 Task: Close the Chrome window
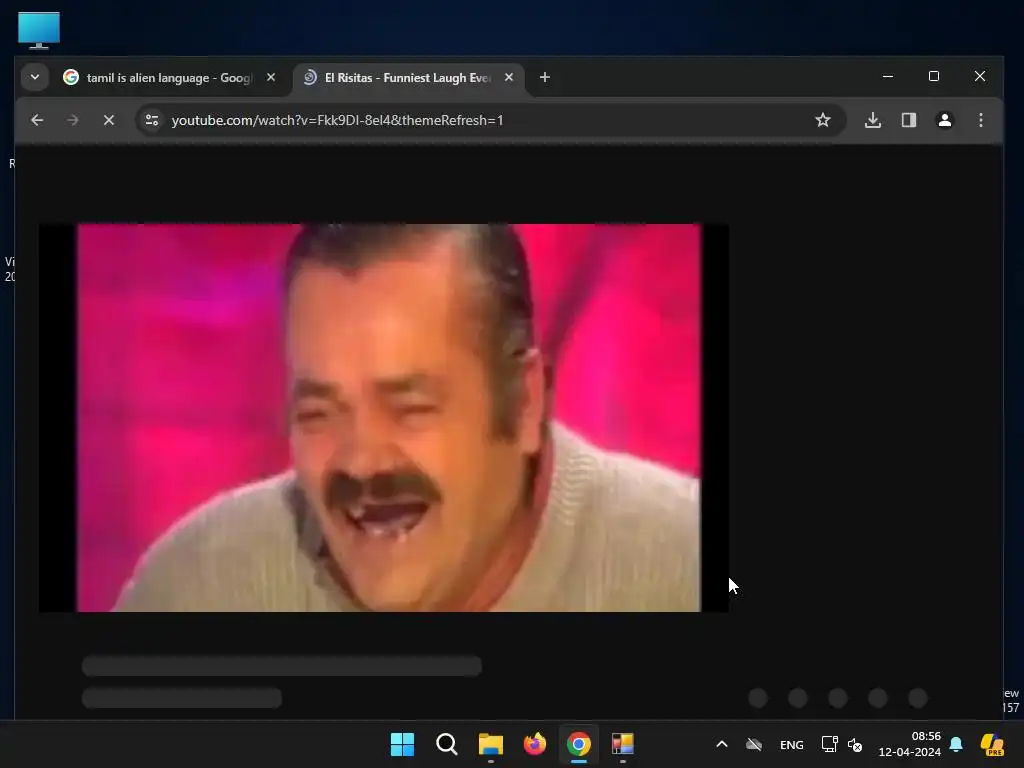(x=980, y=76)
